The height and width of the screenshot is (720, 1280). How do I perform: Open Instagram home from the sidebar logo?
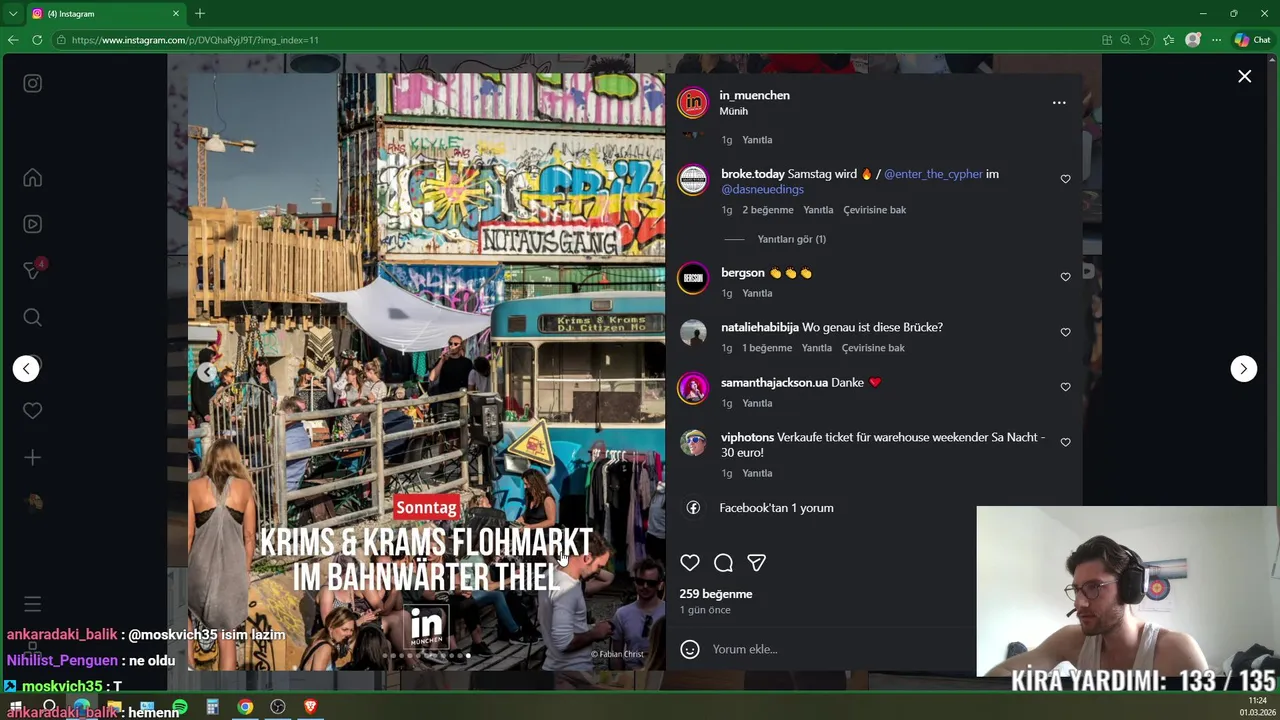pos(33,84)
